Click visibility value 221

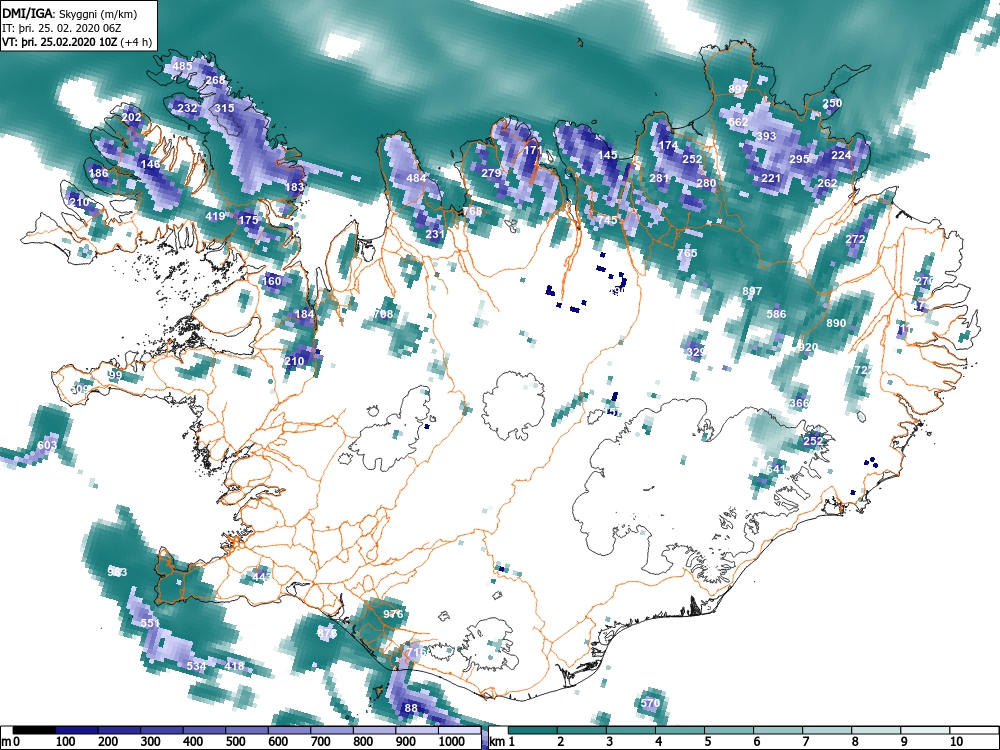(771, 178)
